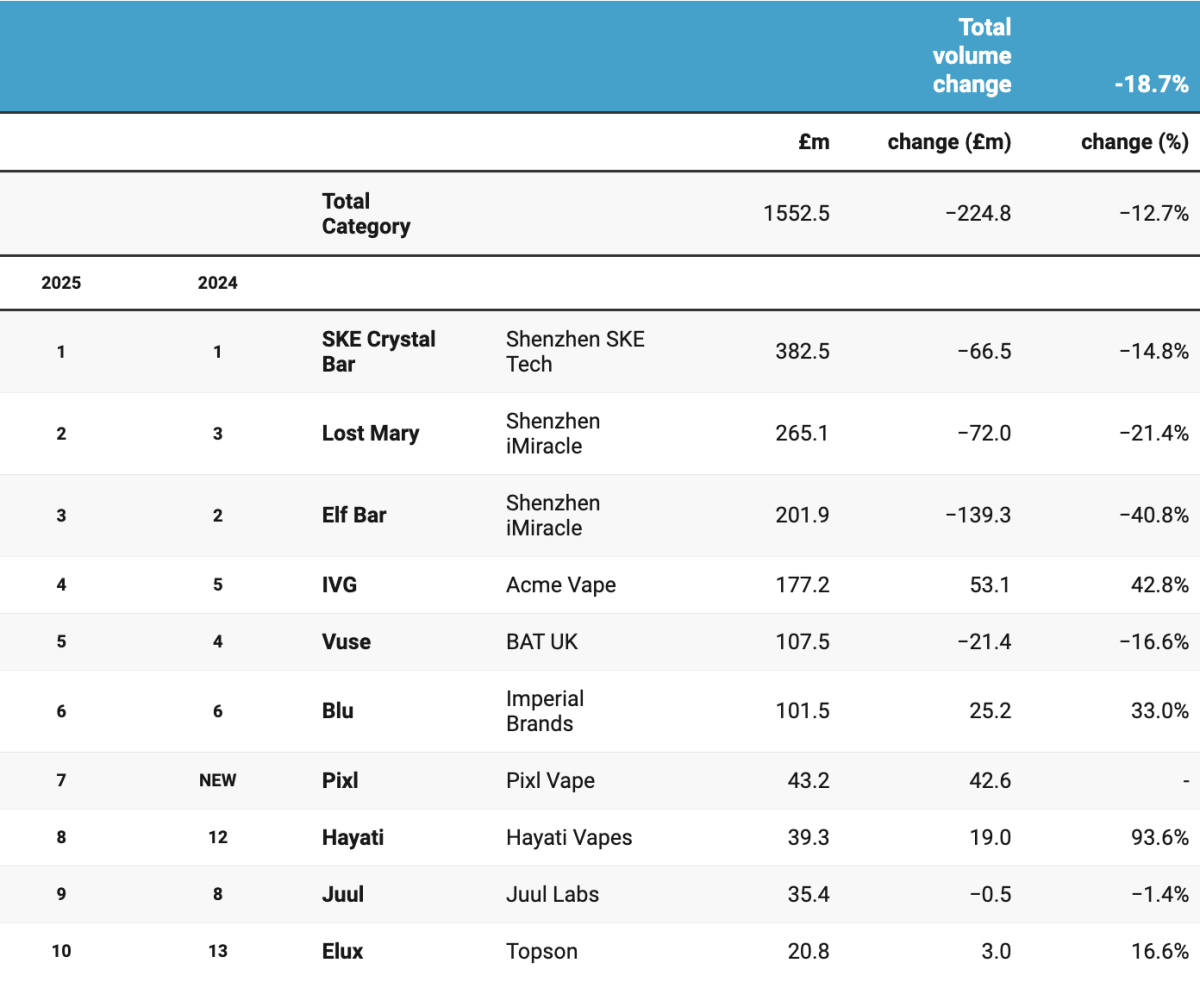Viewport: 1200px width, 988px height.
Task: Click the Pixl brand name
Action: tap(340, 780)
